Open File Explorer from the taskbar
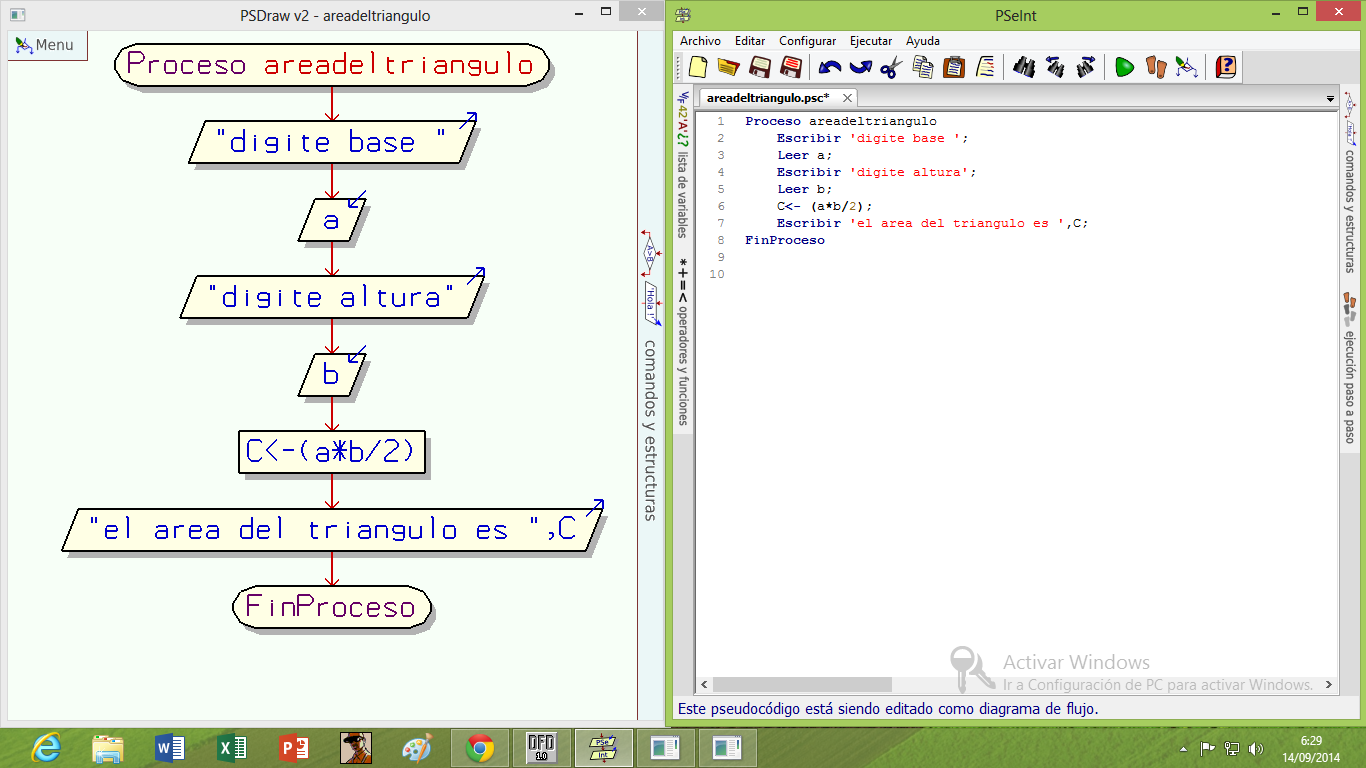Image resolution: width=1366 pixels, height=768 pixels. pos(108,748)
